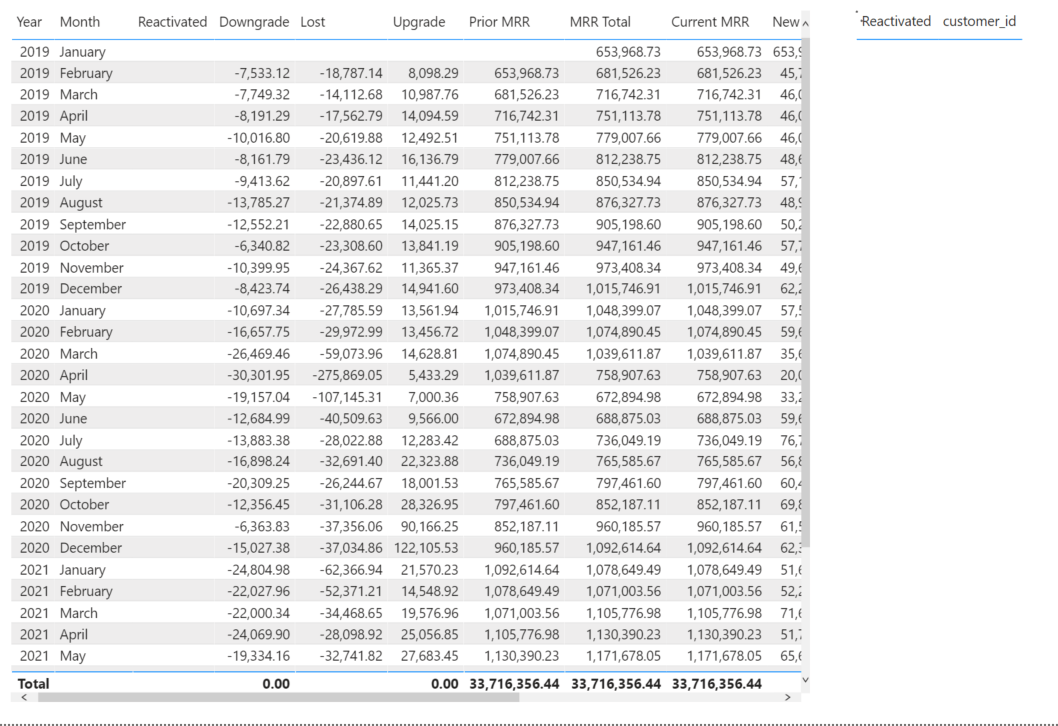Sort by the Upgrade column header

click(x=417, y=21)
